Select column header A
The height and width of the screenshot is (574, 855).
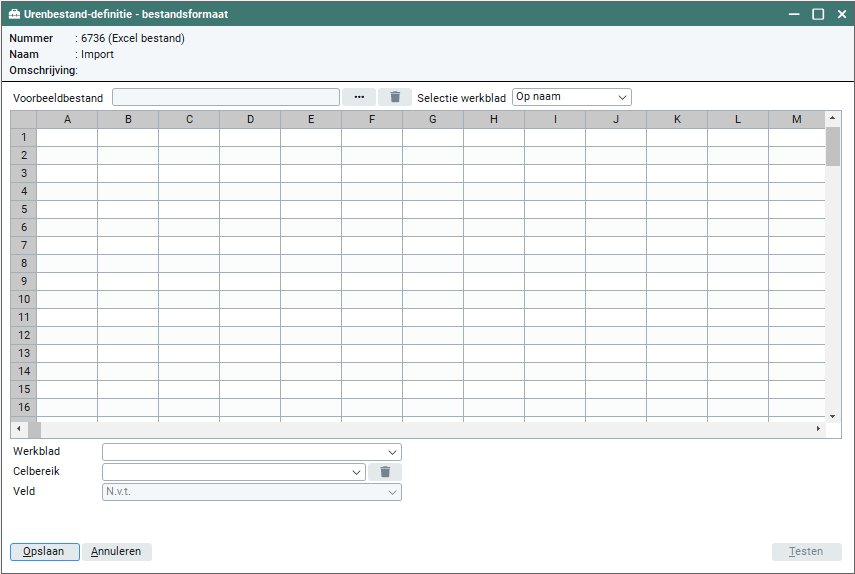67,119
